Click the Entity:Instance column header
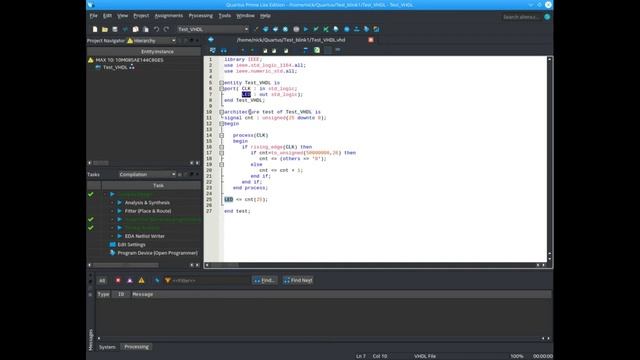Viewport: 640px width, 360px height. click(158, 52)
